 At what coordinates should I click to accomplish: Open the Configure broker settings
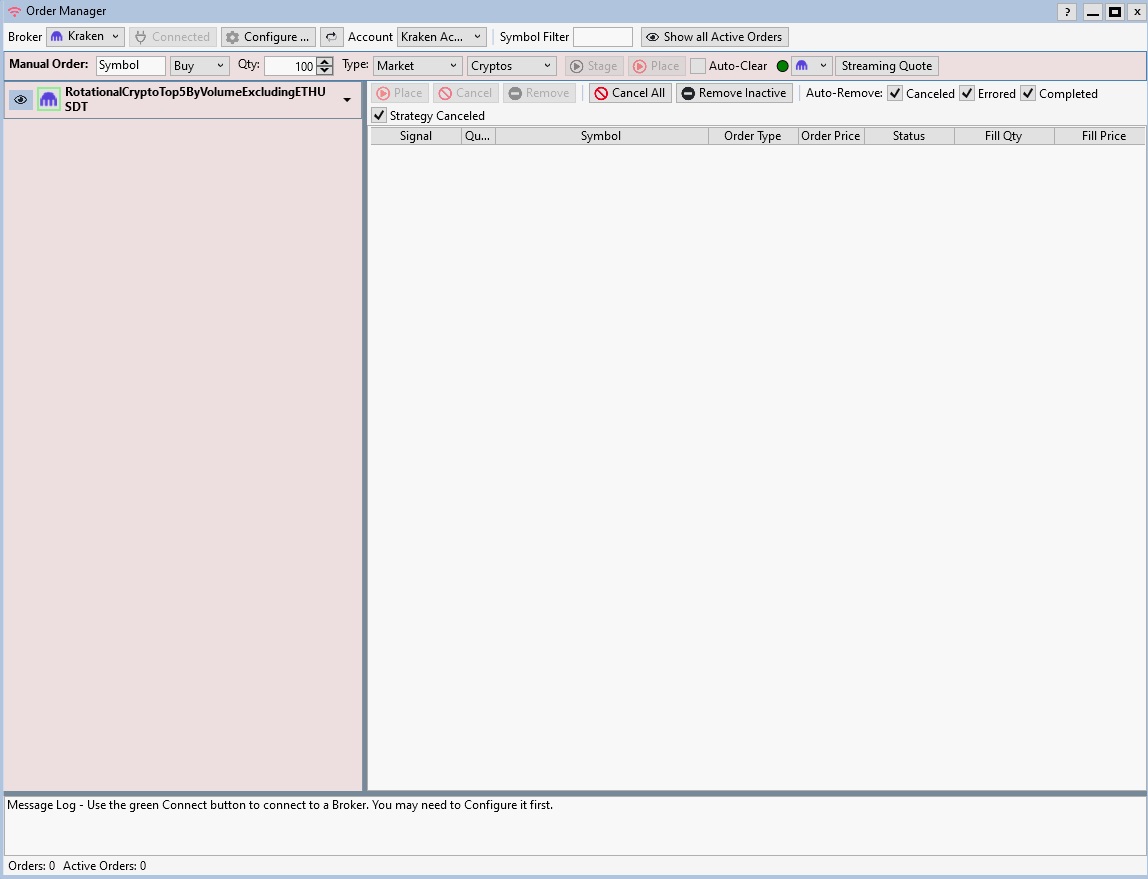[x=267, y=37]
